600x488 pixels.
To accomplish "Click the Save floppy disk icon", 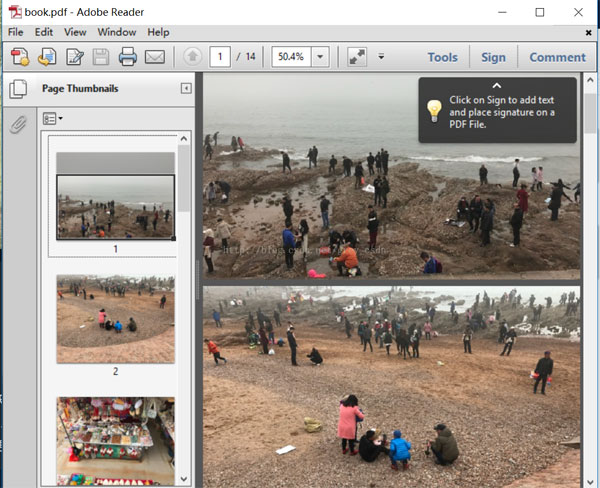I will coord(101,57).
